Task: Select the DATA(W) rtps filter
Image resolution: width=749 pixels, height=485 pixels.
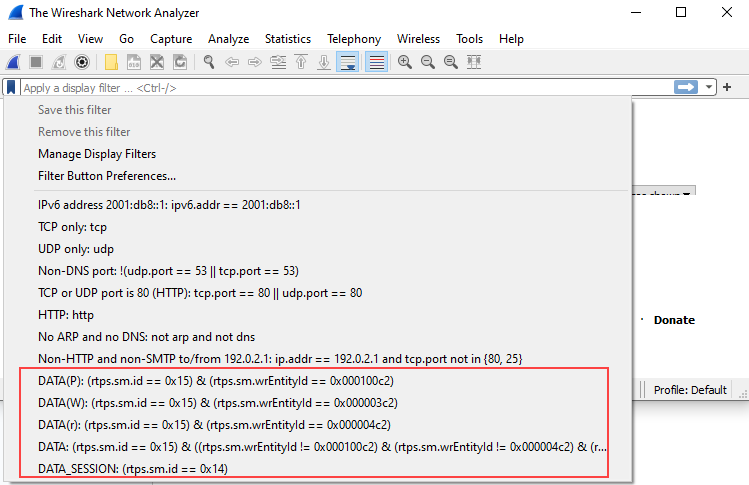Action: [x=218, y=403]
